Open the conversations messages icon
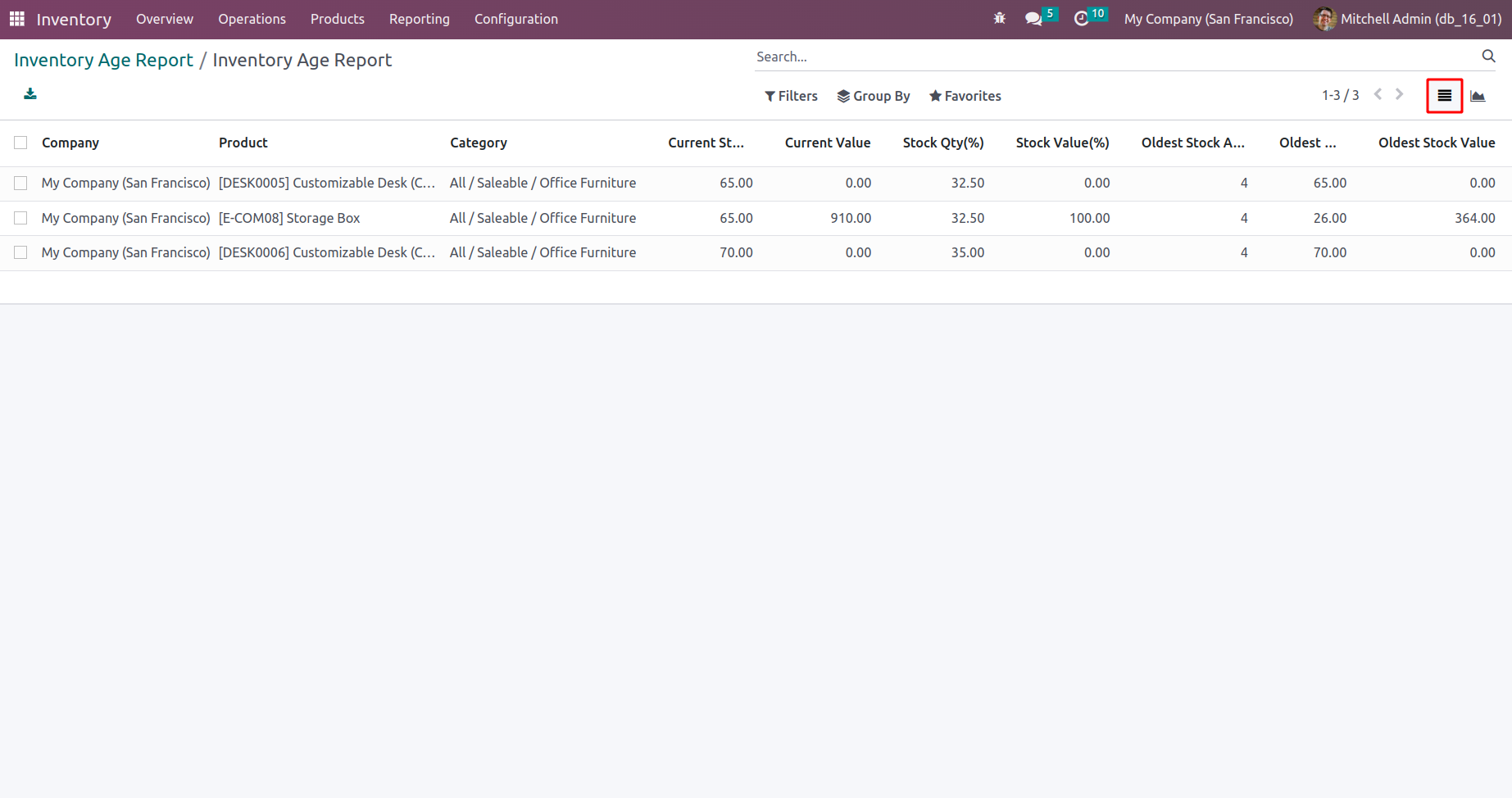This screenshot has width=1512, height=798. click(1033, 19)
